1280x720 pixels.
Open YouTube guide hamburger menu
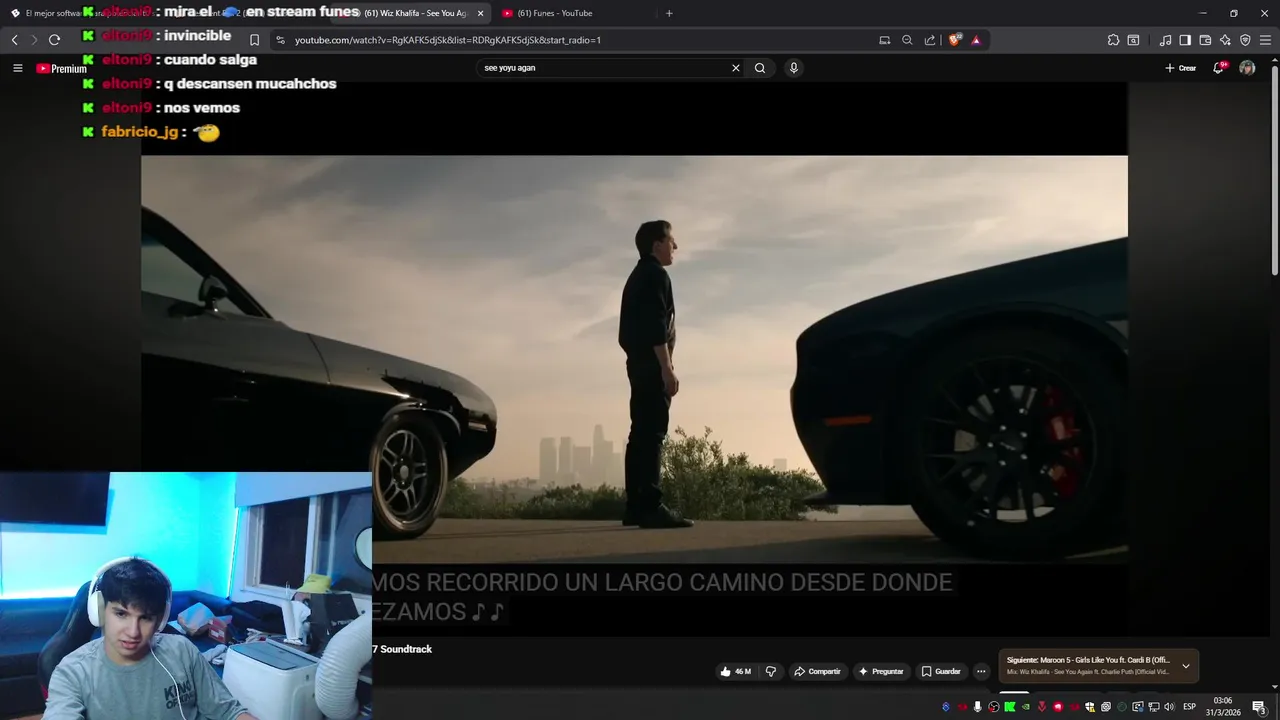(17, 68)
